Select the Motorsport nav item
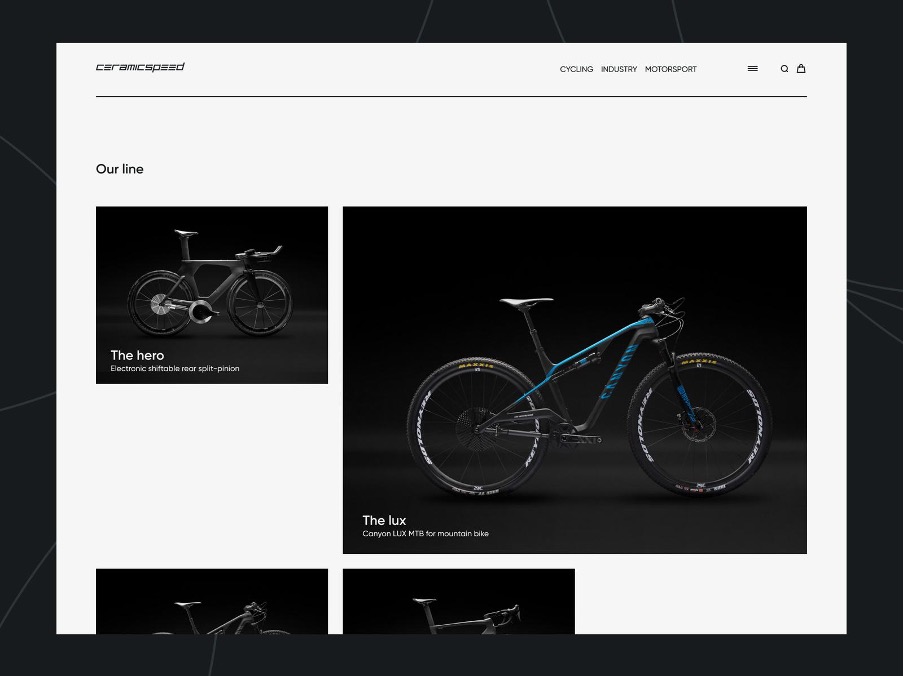 click(671, 69)
